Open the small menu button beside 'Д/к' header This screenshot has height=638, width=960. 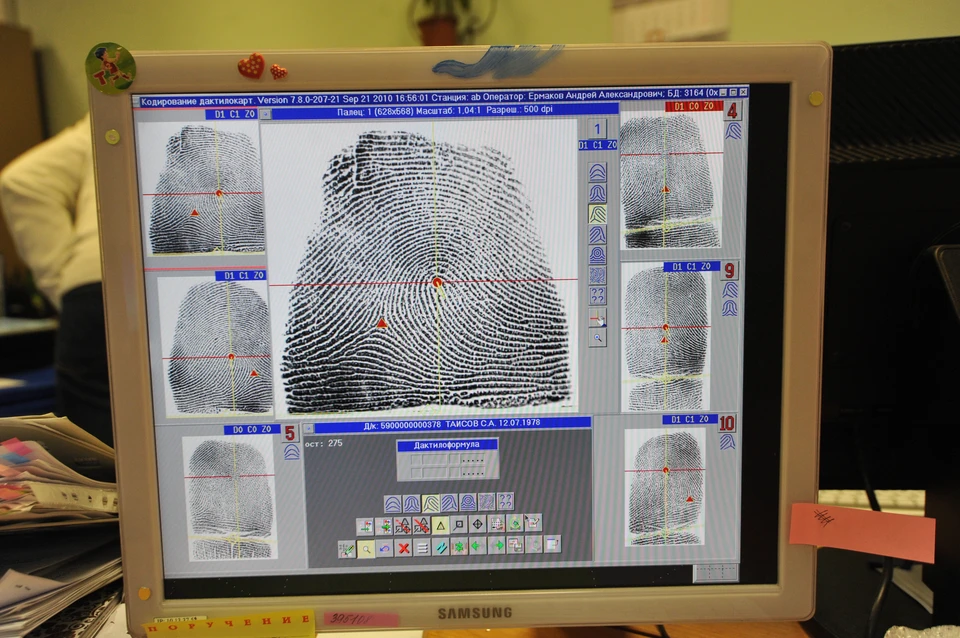[x=309, y=429]
